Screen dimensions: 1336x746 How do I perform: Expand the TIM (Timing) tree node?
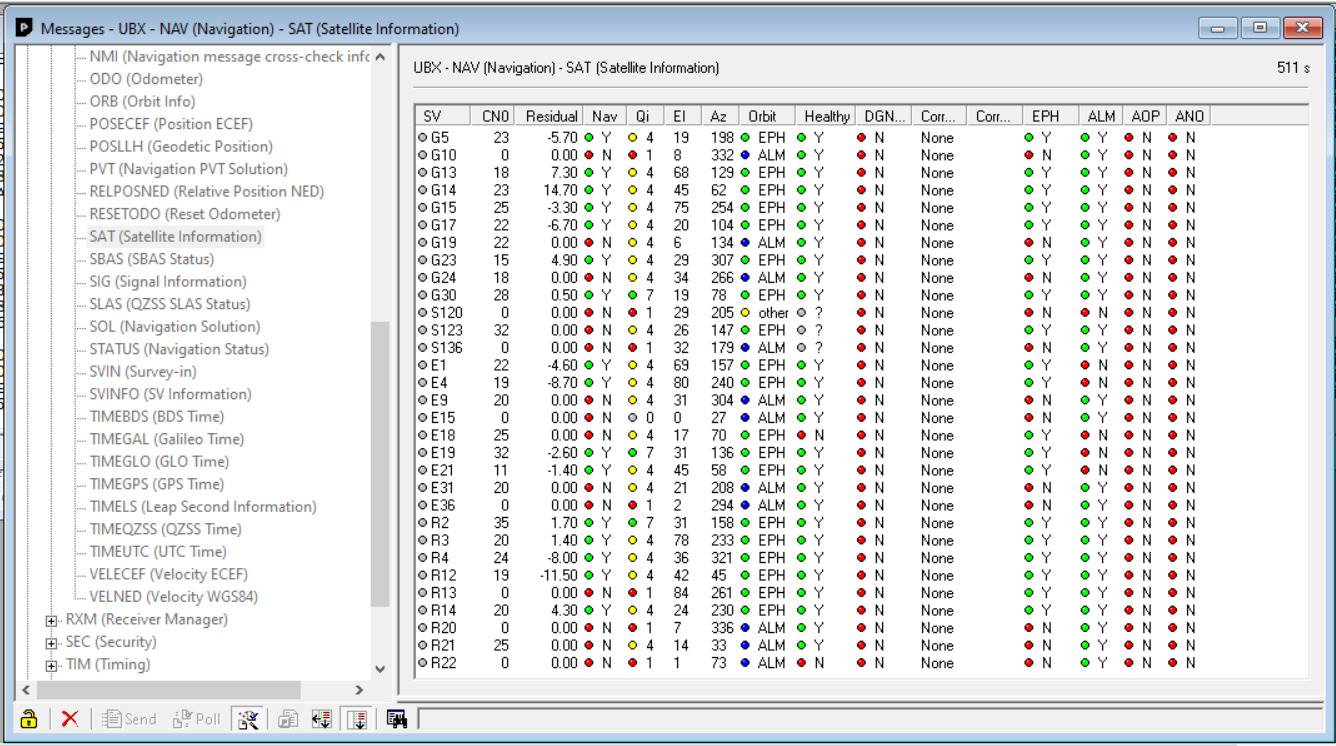(x=52, y=665)
